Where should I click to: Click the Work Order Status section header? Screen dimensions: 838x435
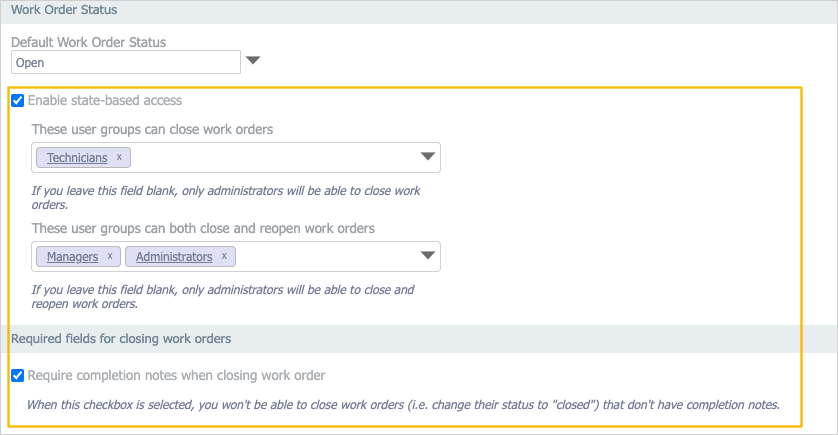[x=64, y=10]
